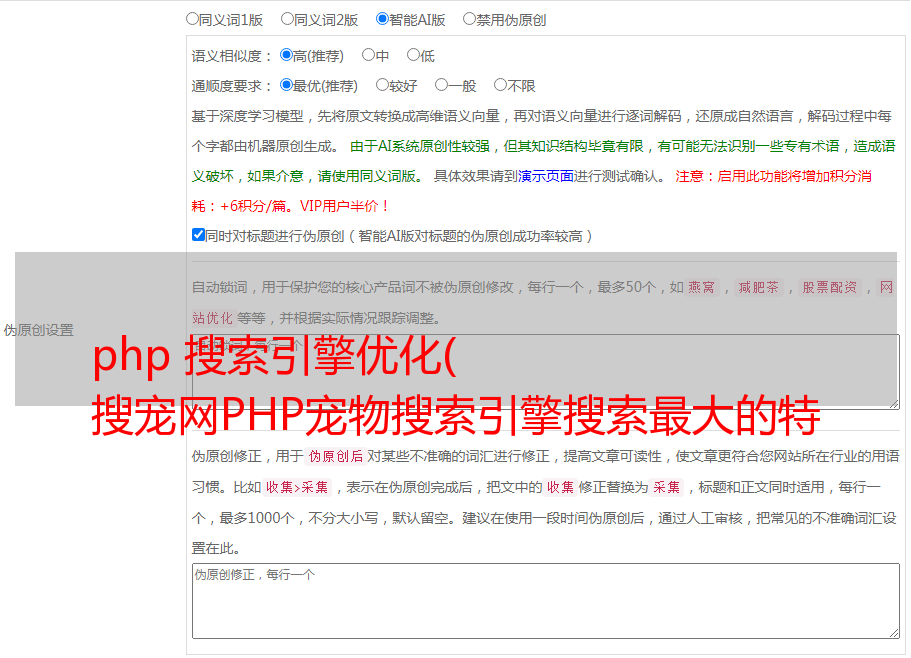Set 通顺度要求 to 一般

click(442, 85)
